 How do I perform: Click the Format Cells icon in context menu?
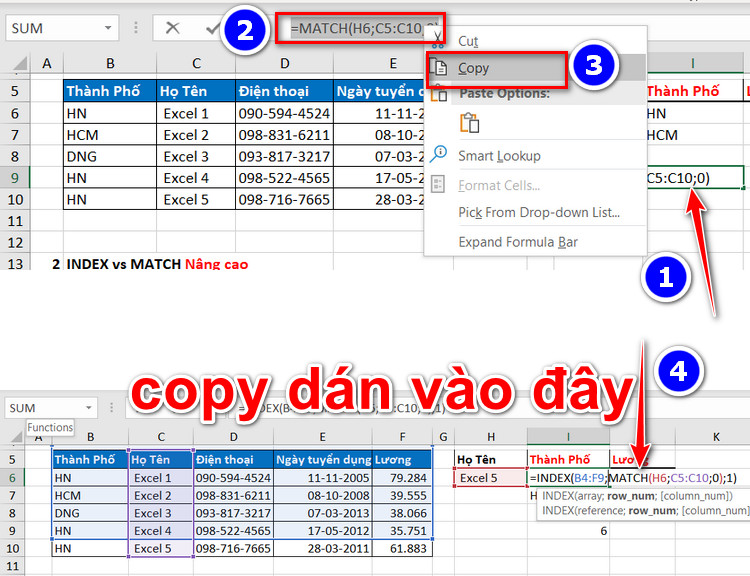pyautogui.click(x=438, y=184)
